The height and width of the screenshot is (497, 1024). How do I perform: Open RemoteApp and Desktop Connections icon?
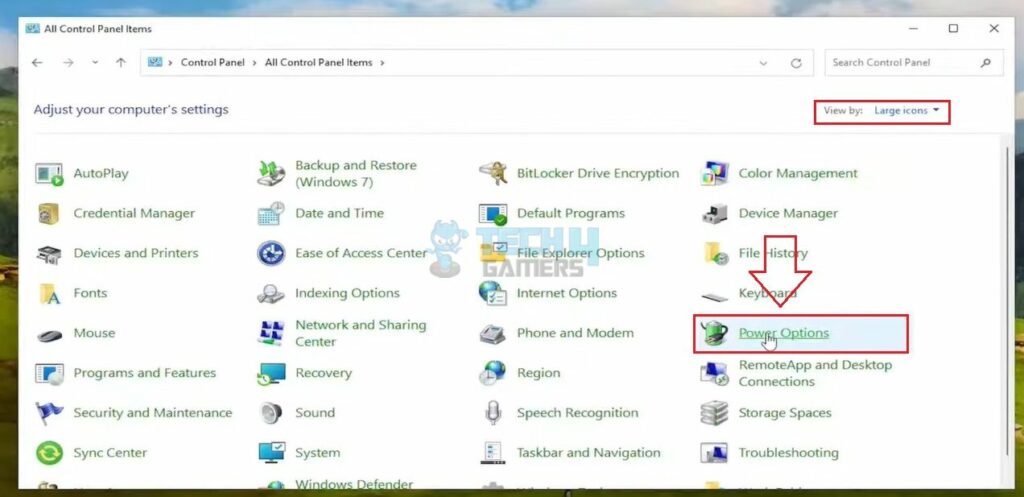714,373
